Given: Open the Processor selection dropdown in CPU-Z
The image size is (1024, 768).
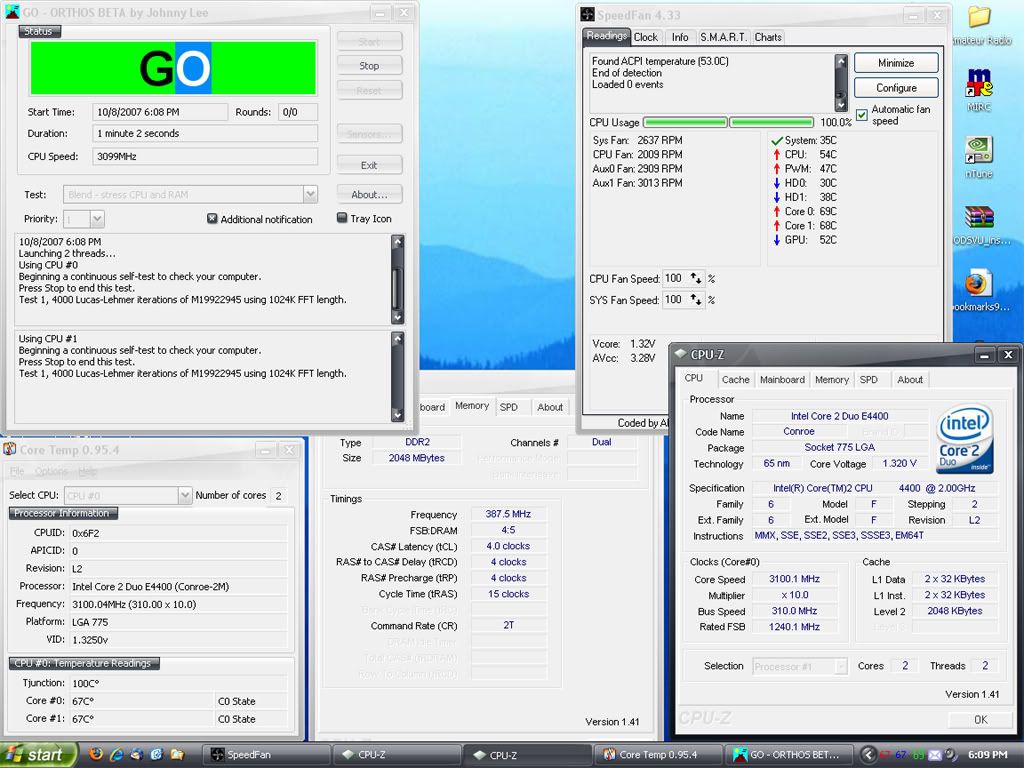Looking at the screenshot, I should pyautogui.click(x=840, y=666).
